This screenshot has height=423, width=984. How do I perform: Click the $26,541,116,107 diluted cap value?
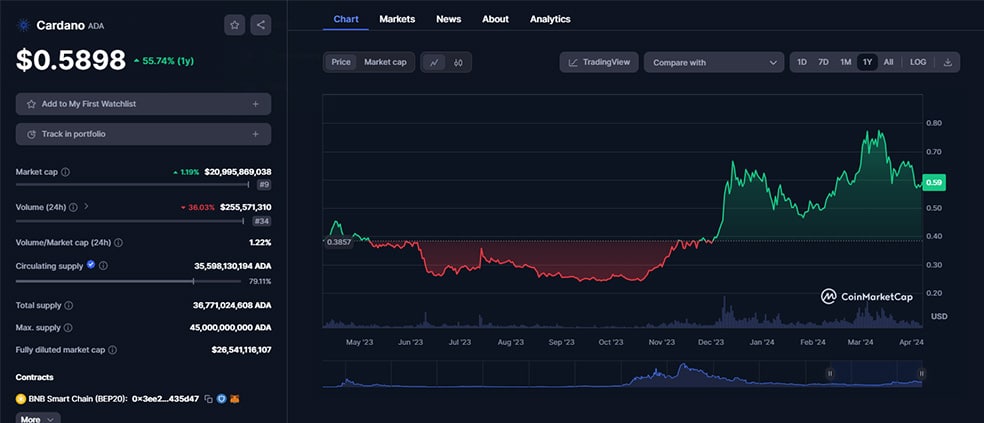(x=242, y=350)
